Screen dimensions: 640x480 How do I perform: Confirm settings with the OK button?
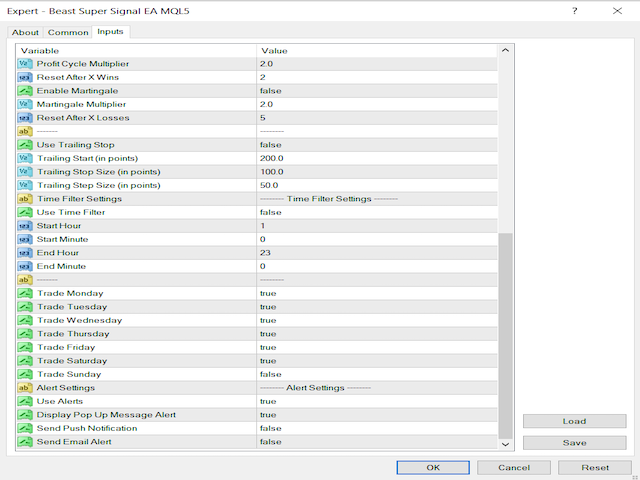(x=433, y=467)
